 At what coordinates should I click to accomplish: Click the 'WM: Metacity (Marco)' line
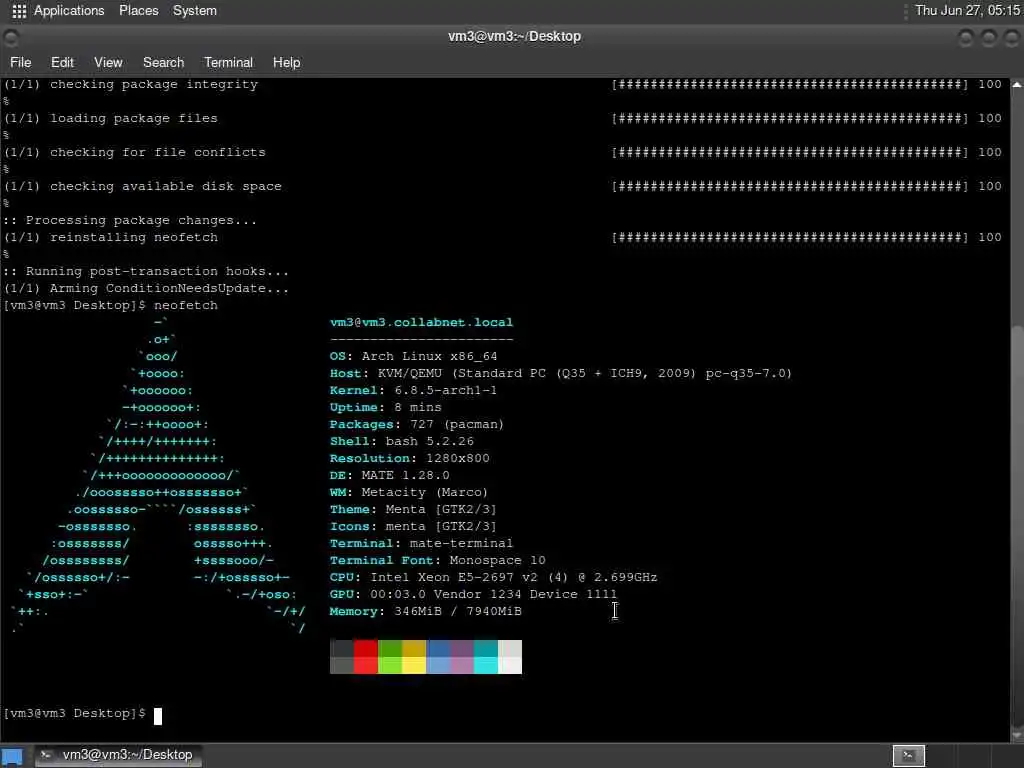coord(409,492)
